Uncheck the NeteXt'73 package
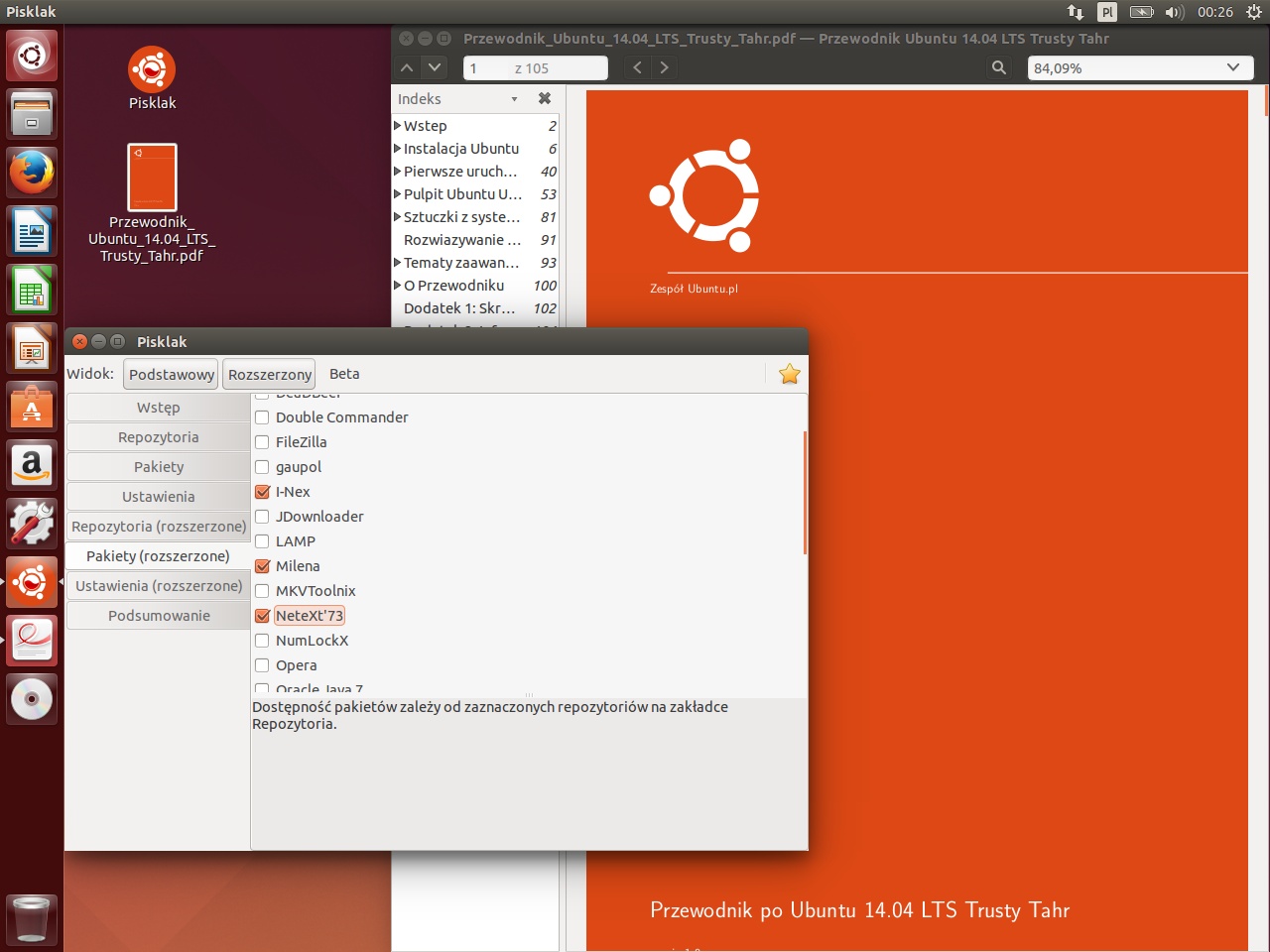Screen dimensions: 1270x952 (262, 616)
